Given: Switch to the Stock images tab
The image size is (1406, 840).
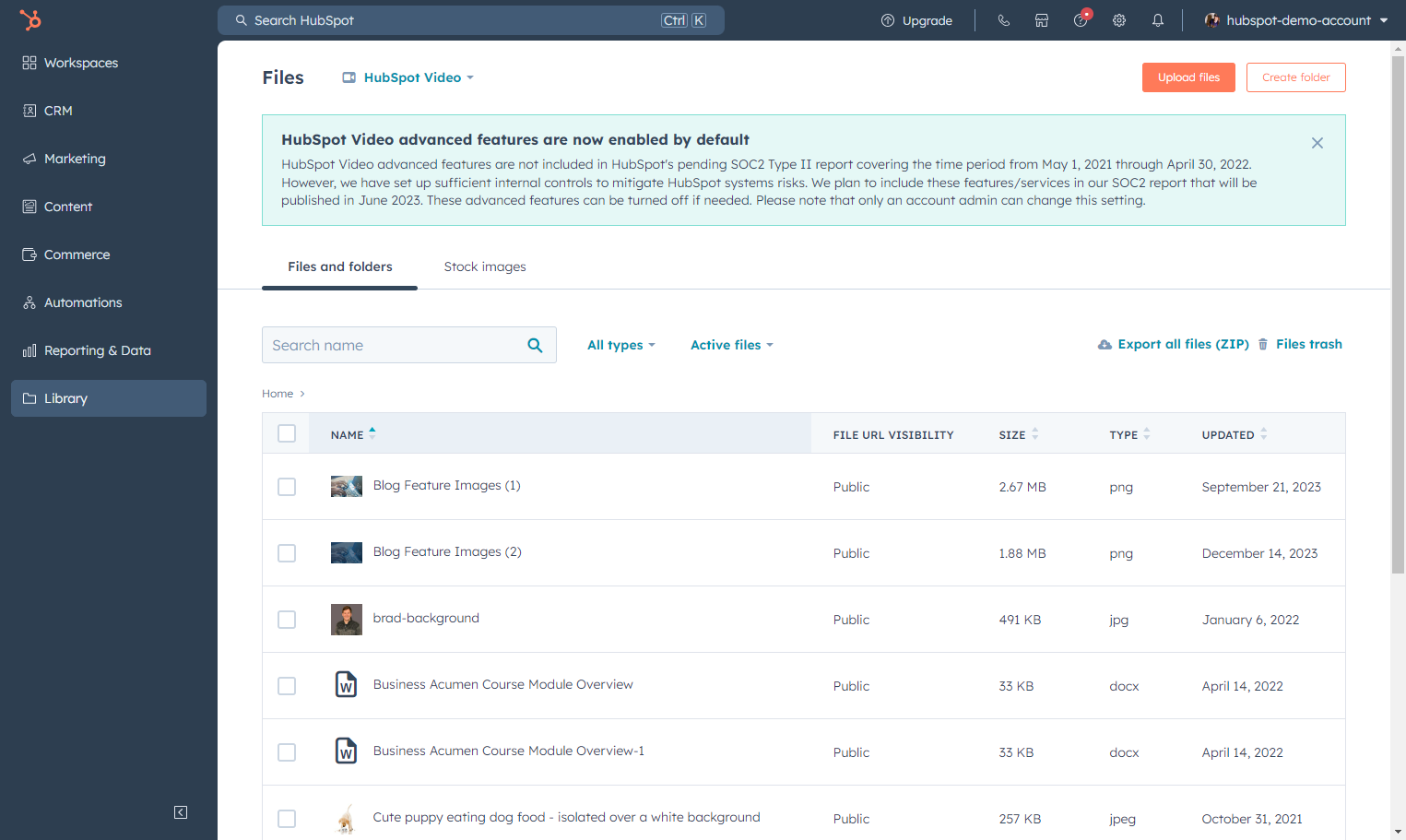Looking at the screenshot, I should 485,266.
